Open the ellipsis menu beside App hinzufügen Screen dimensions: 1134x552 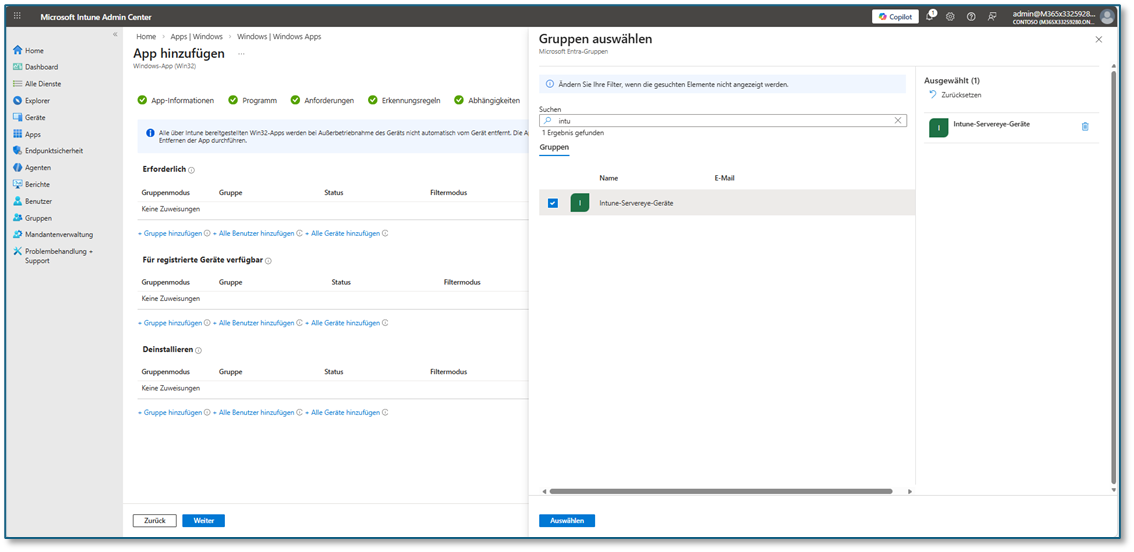[x=241, y=54]
